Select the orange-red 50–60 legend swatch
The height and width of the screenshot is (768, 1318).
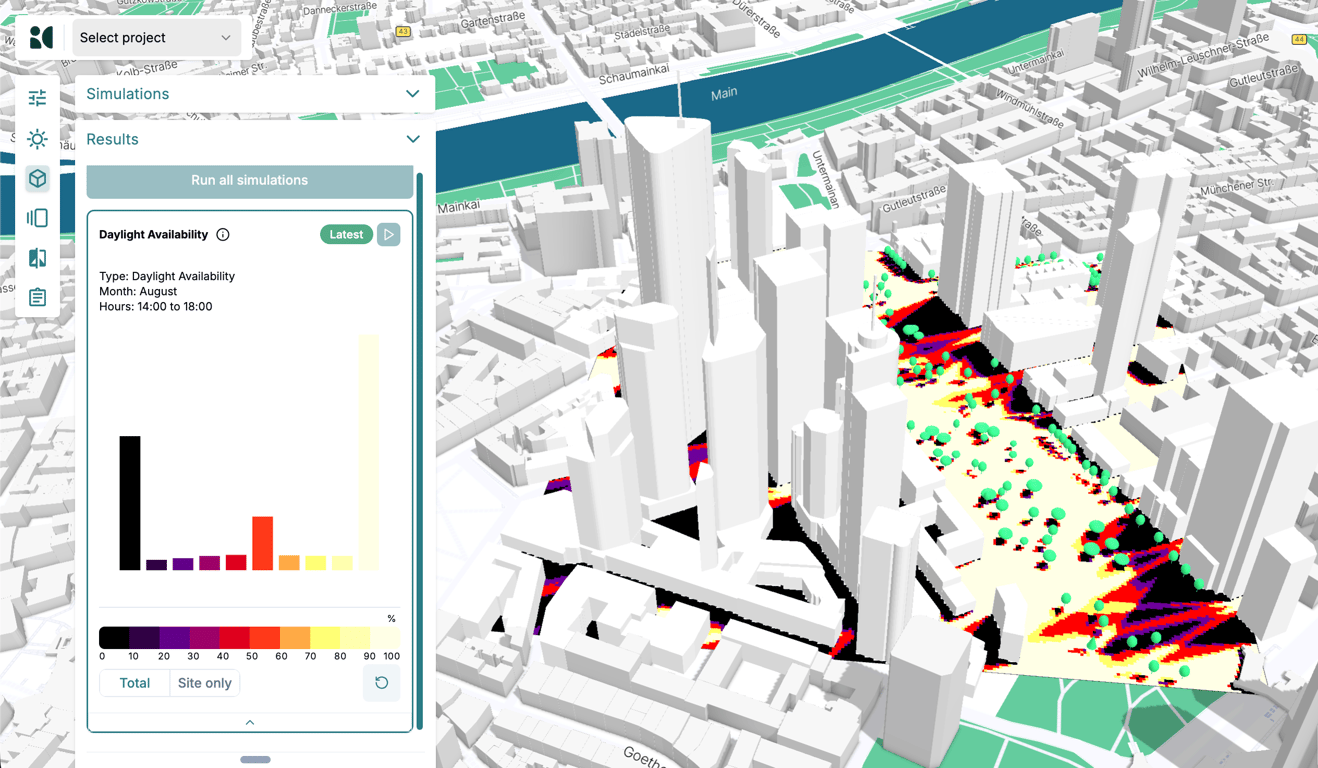click(x=264, y=637)
